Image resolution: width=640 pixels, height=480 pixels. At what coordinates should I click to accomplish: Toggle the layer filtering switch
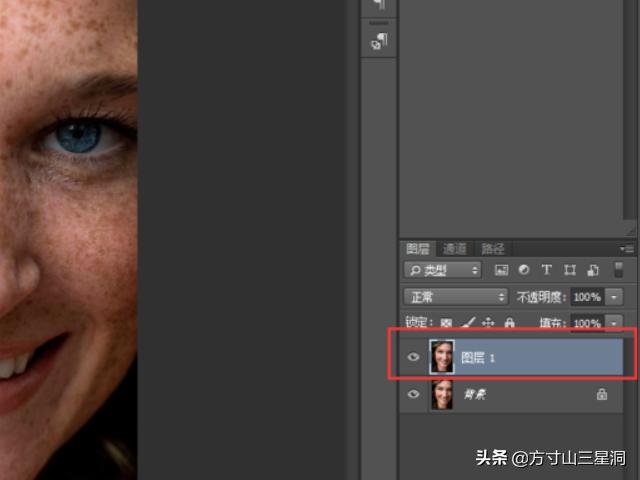tap(619, 270)
